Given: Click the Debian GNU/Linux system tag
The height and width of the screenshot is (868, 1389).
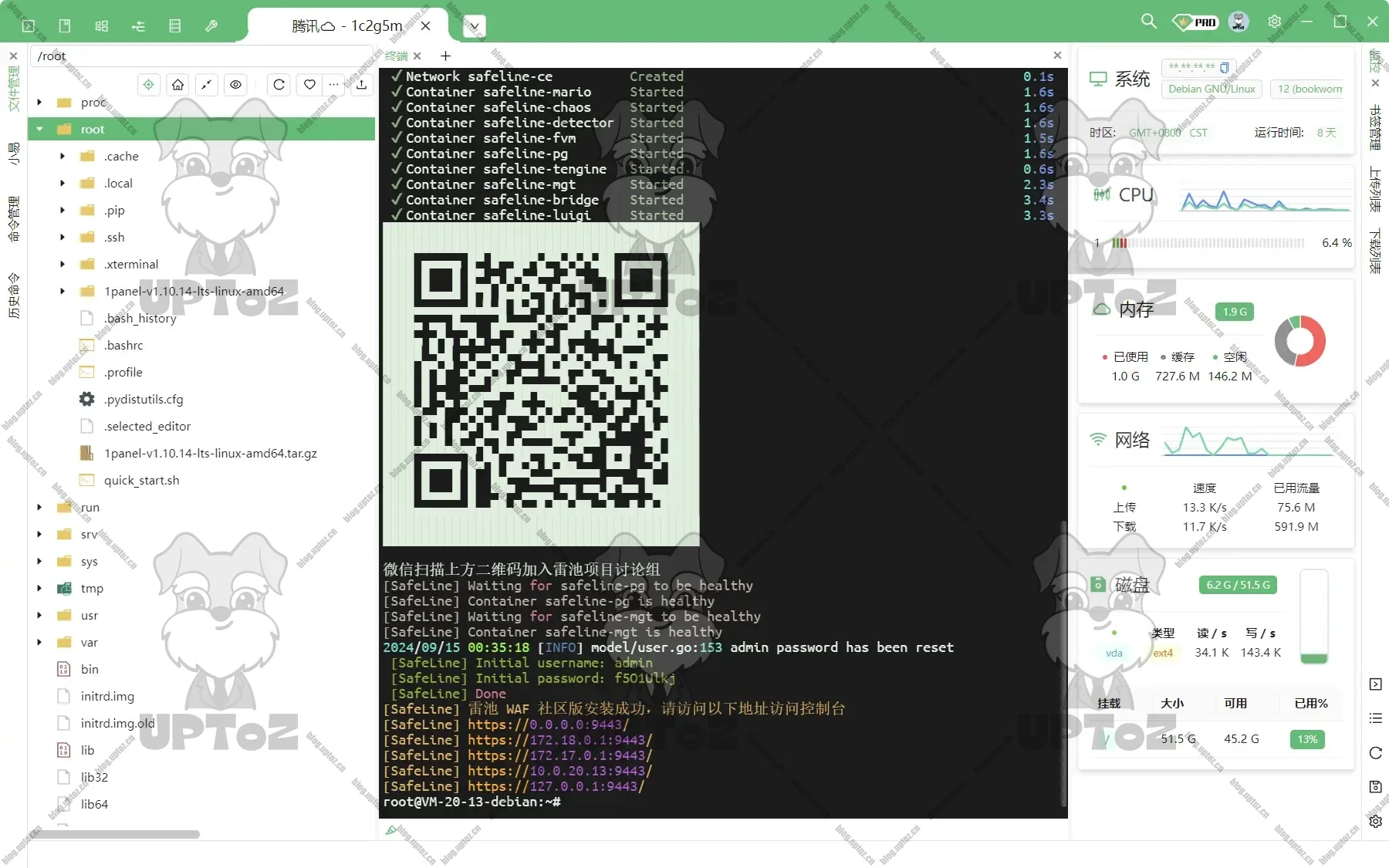Looking at the screenshot, I should pyautogui.click(x=1212, y=89).
